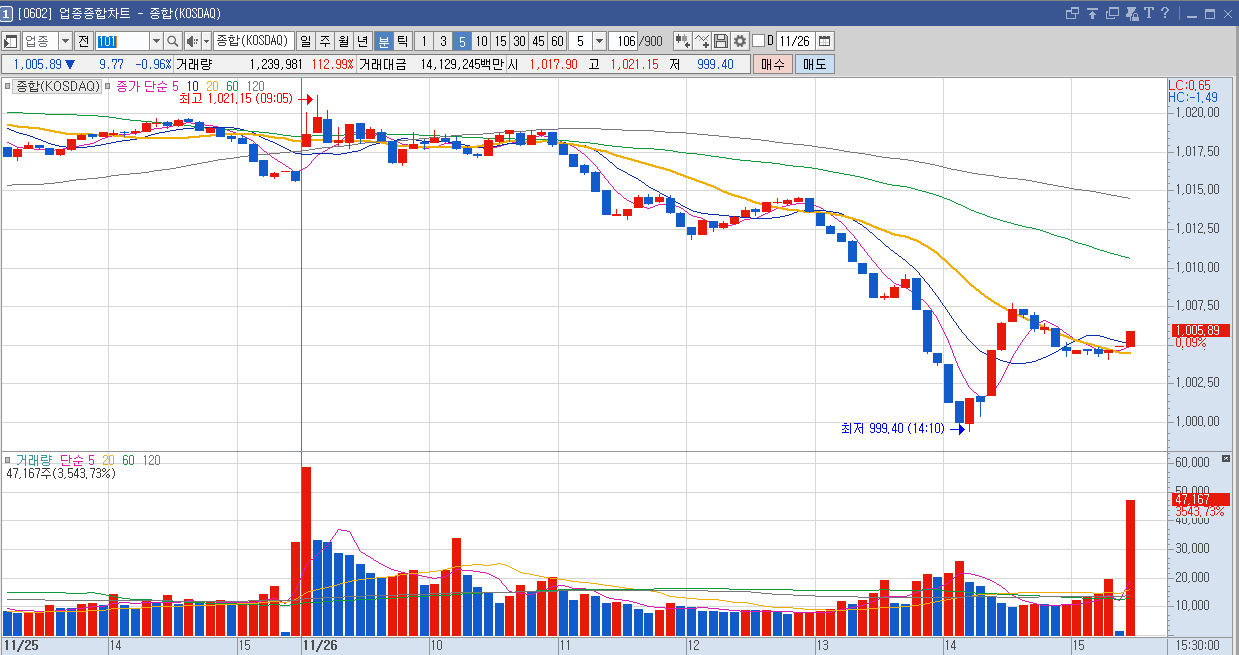
Task: Click the add indicator candle icon
Action: coord(683,41)
